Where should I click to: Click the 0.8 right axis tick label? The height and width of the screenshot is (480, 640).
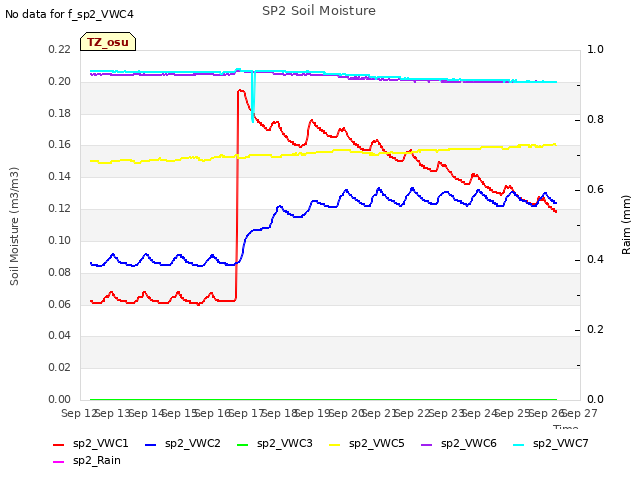[595, 119]
